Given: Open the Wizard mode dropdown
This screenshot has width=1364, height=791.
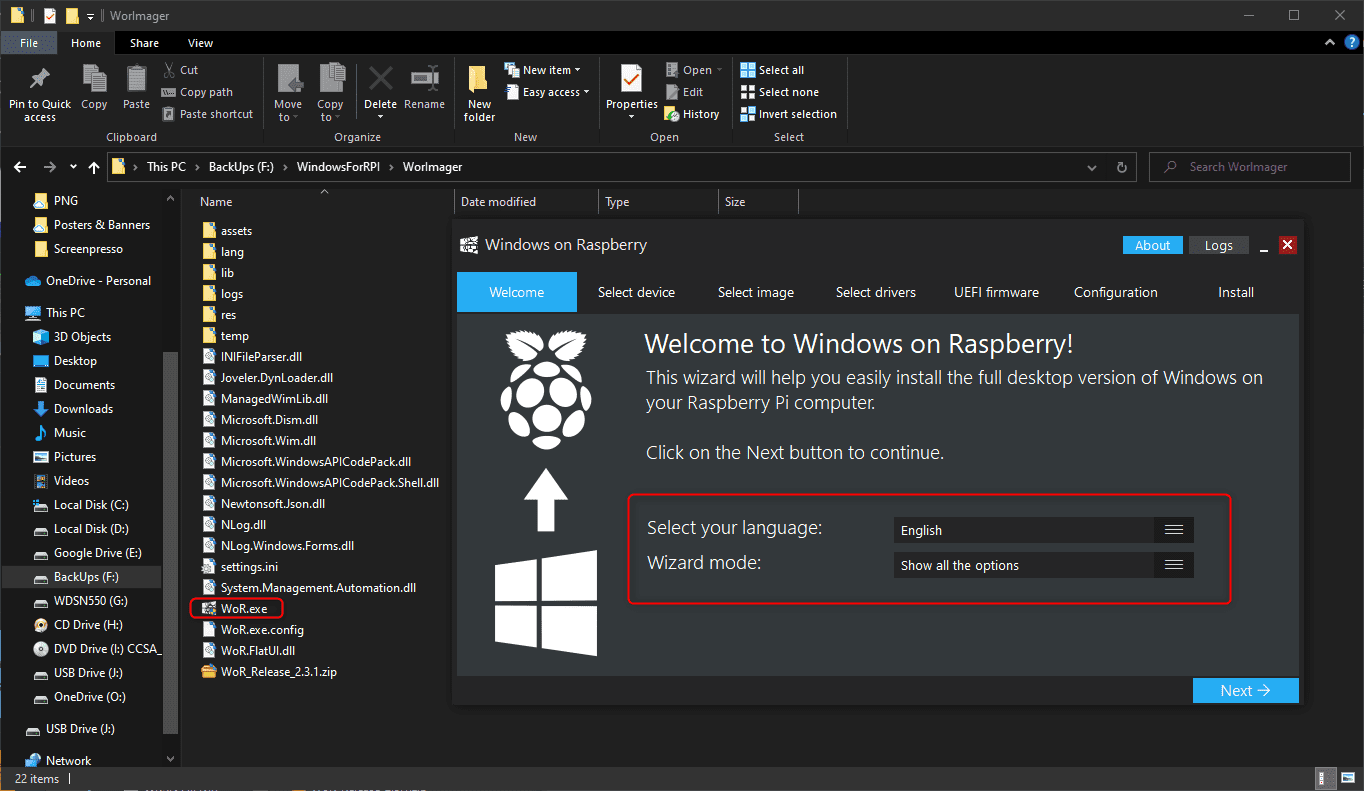Looking at the screenshot, I should point(1043,565).
